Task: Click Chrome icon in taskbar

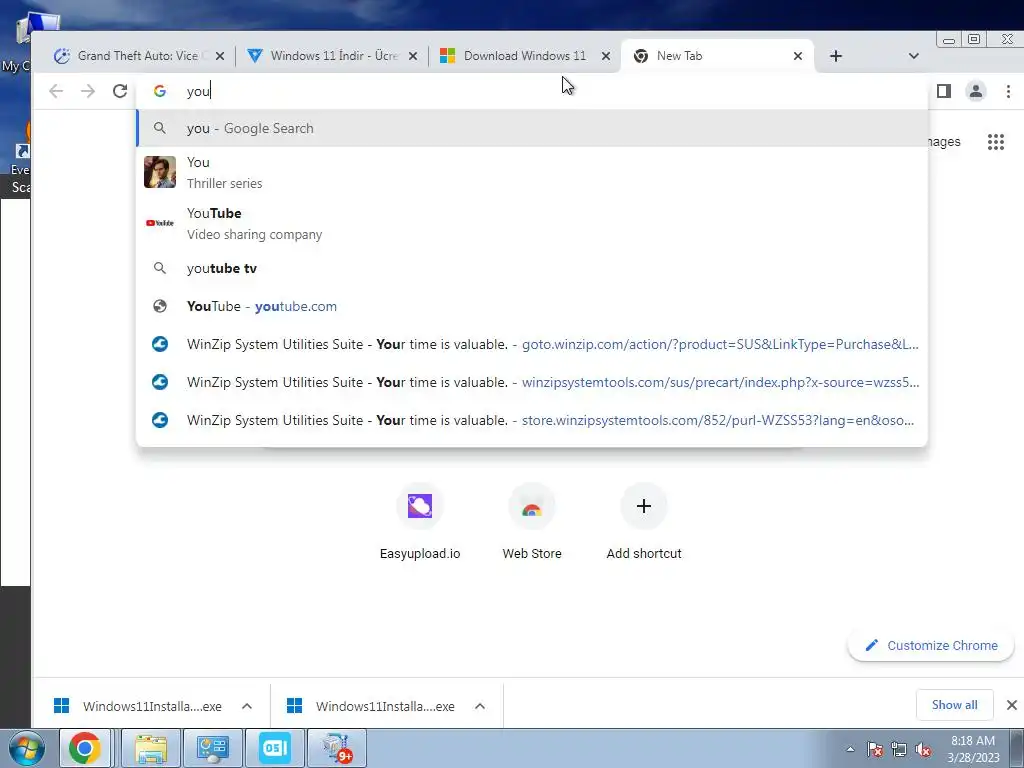Action: [85, 748]
